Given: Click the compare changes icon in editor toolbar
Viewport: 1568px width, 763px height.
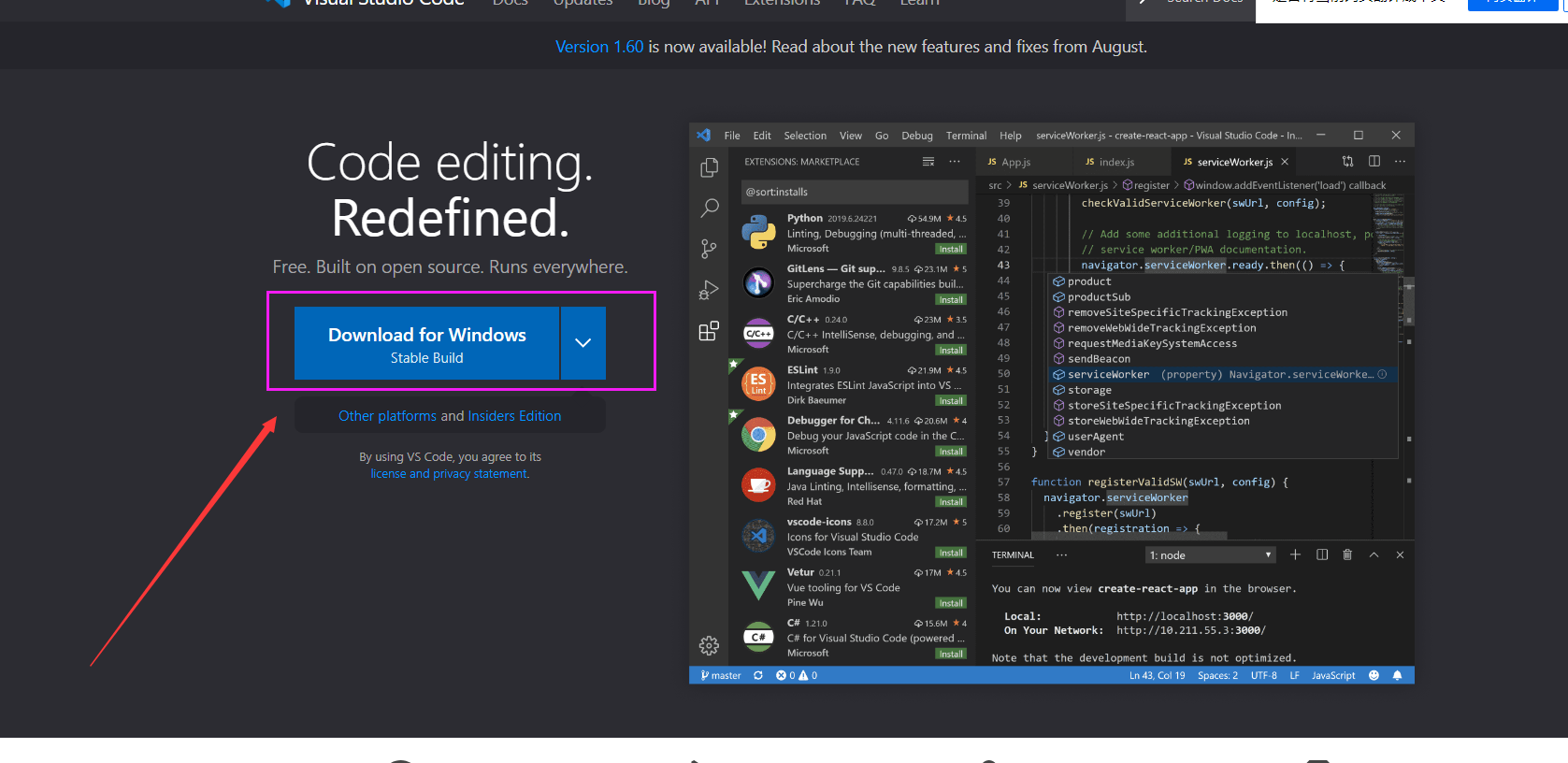Looking at the screenshot, I should tap(1347, 162).
